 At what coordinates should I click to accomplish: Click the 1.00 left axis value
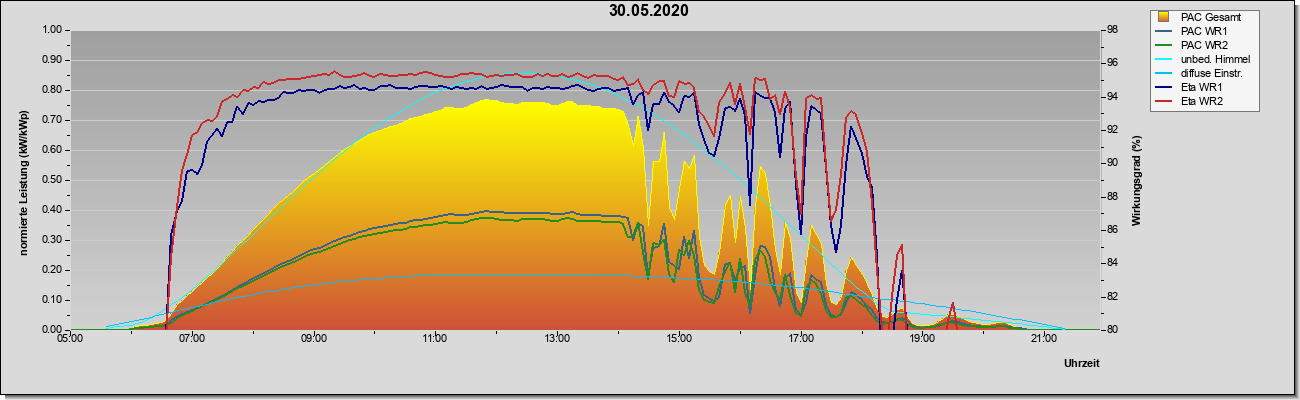click(52, 30)
